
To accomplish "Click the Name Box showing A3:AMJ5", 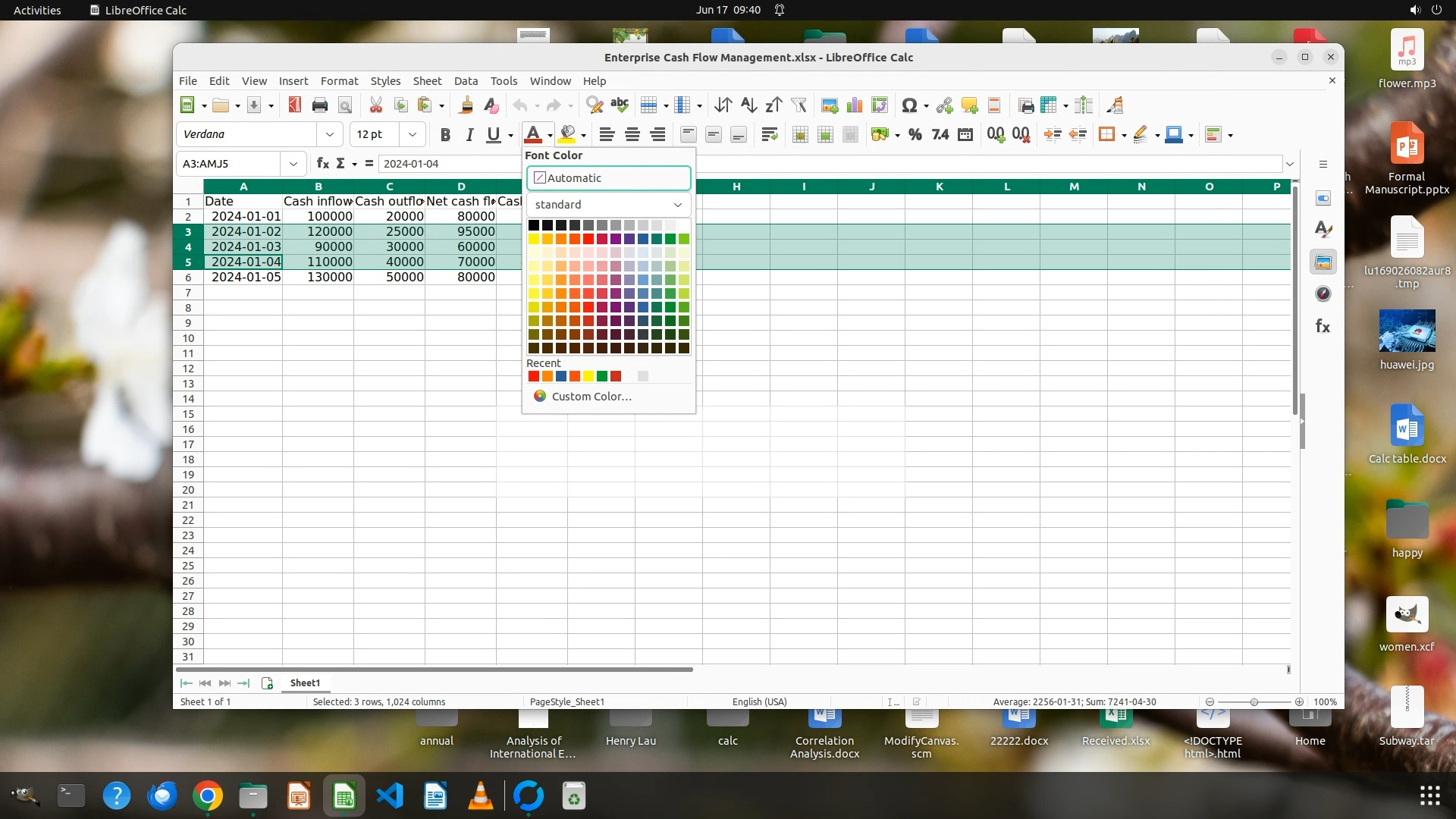I will pyautogui.click(x=227, y=164).
